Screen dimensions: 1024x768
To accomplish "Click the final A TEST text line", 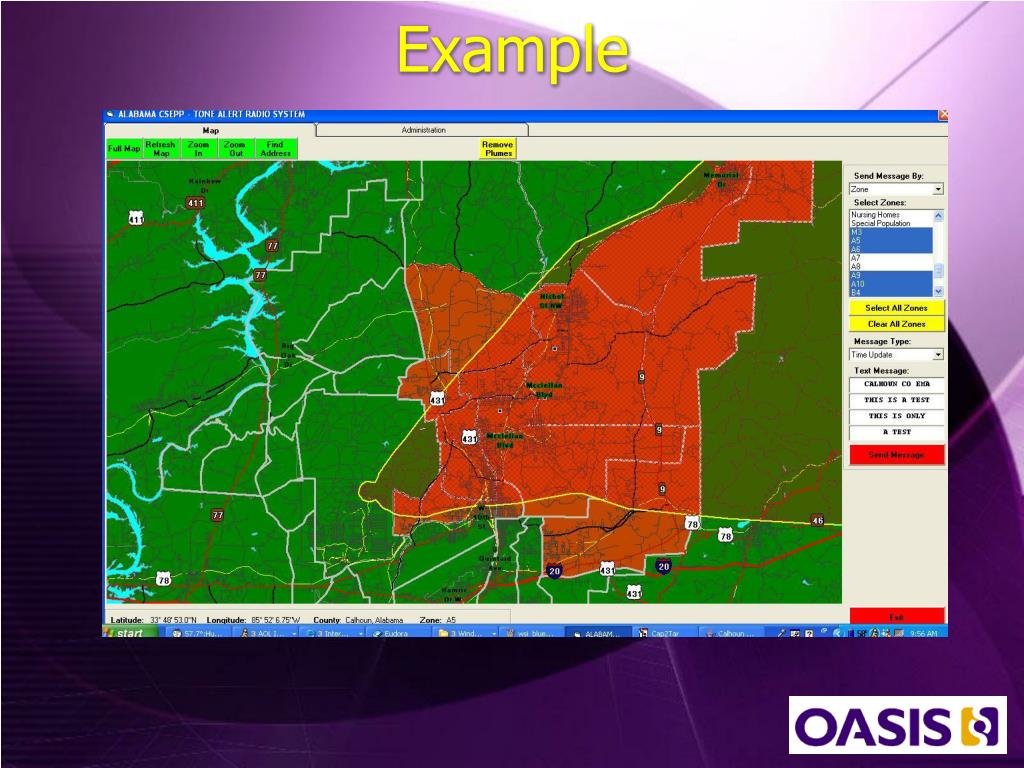I will pyautogui.click(x=897, y=432).
